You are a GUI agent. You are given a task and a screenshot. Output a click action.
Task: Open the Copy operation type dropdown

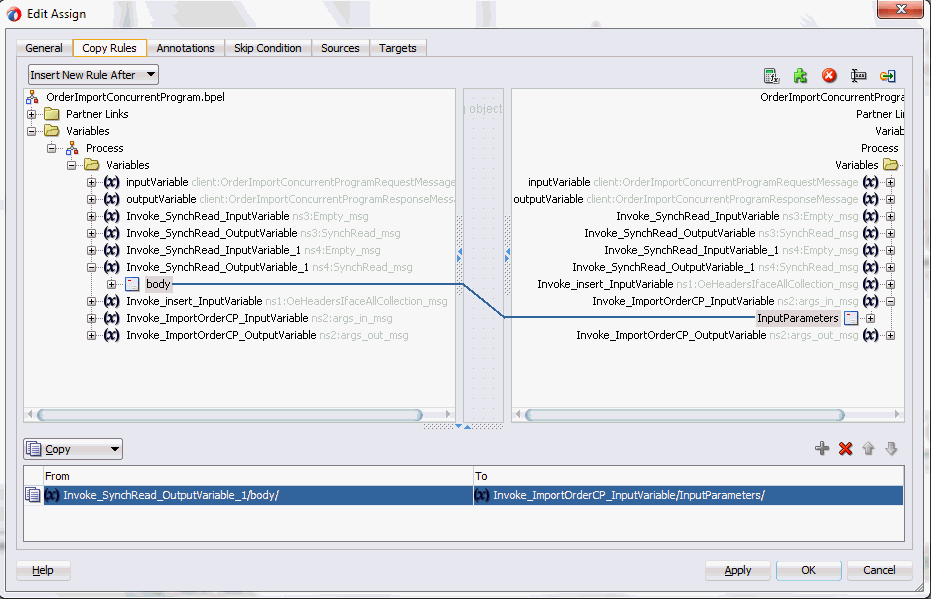(x=73, y=449)
